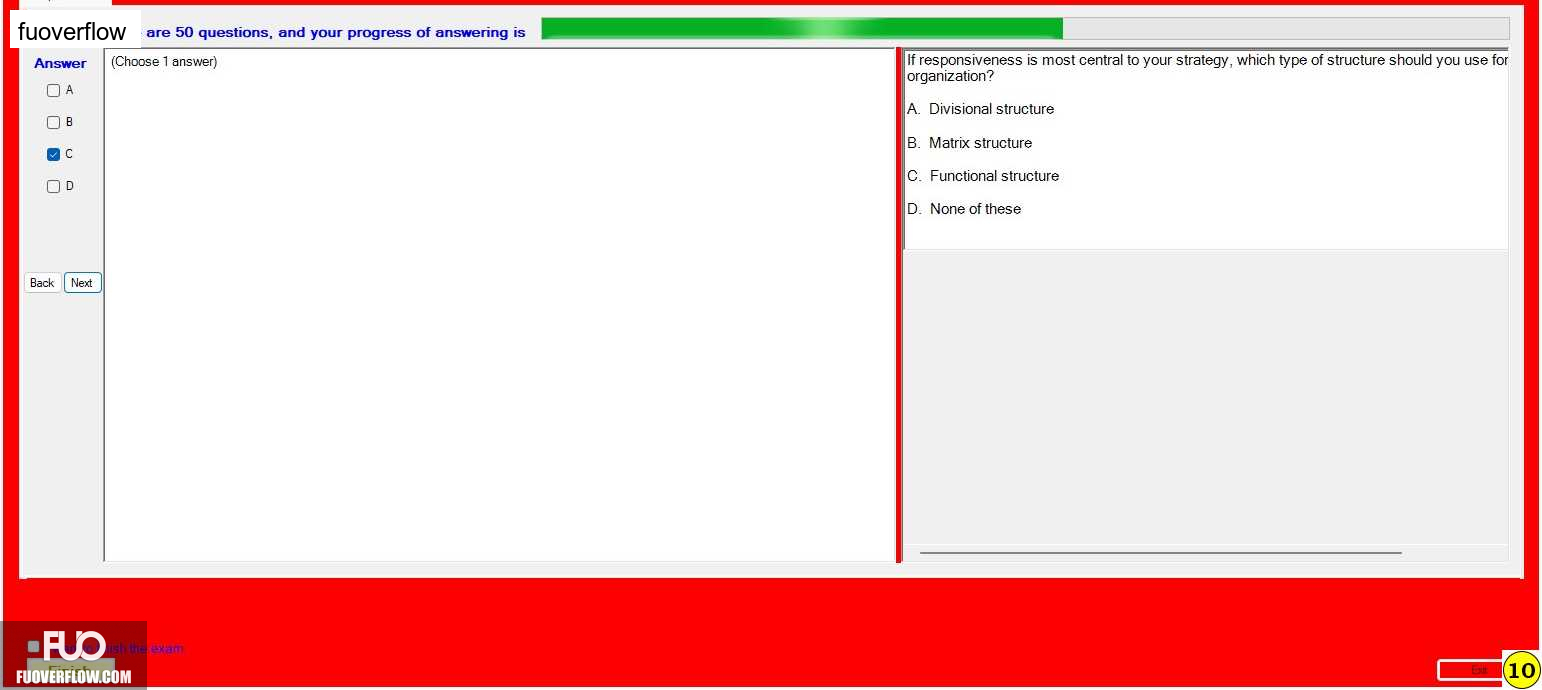This screenshot has height=690, width=1542.
Task: Click the question pane horizontal scrollbar
Action: [x=1160, y=552]
